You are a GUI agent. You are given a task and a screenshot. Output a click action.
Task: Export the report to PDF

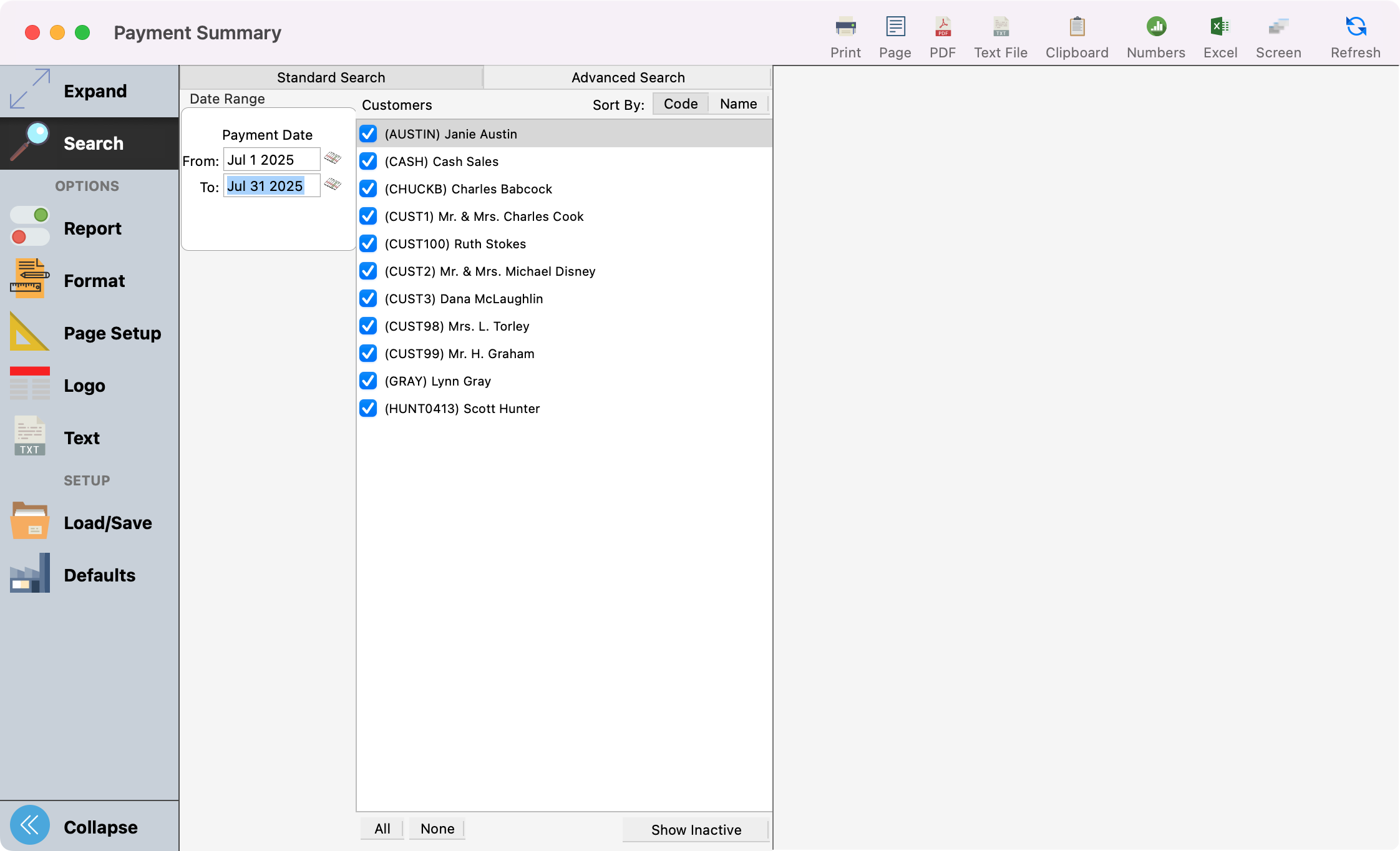coord(942,34)
